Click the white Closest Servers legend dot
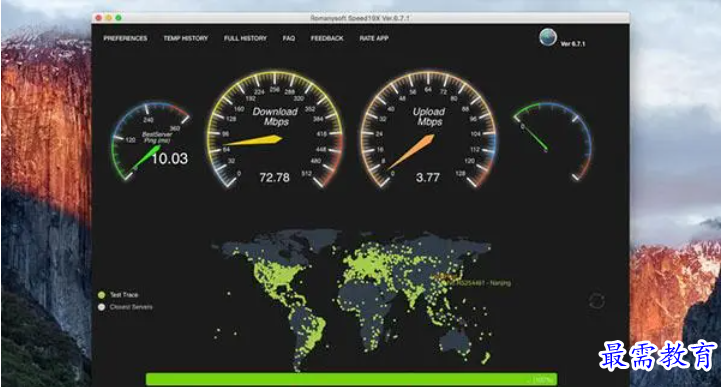The height and width of the screenshot is (387, 723). pos(101,307)
